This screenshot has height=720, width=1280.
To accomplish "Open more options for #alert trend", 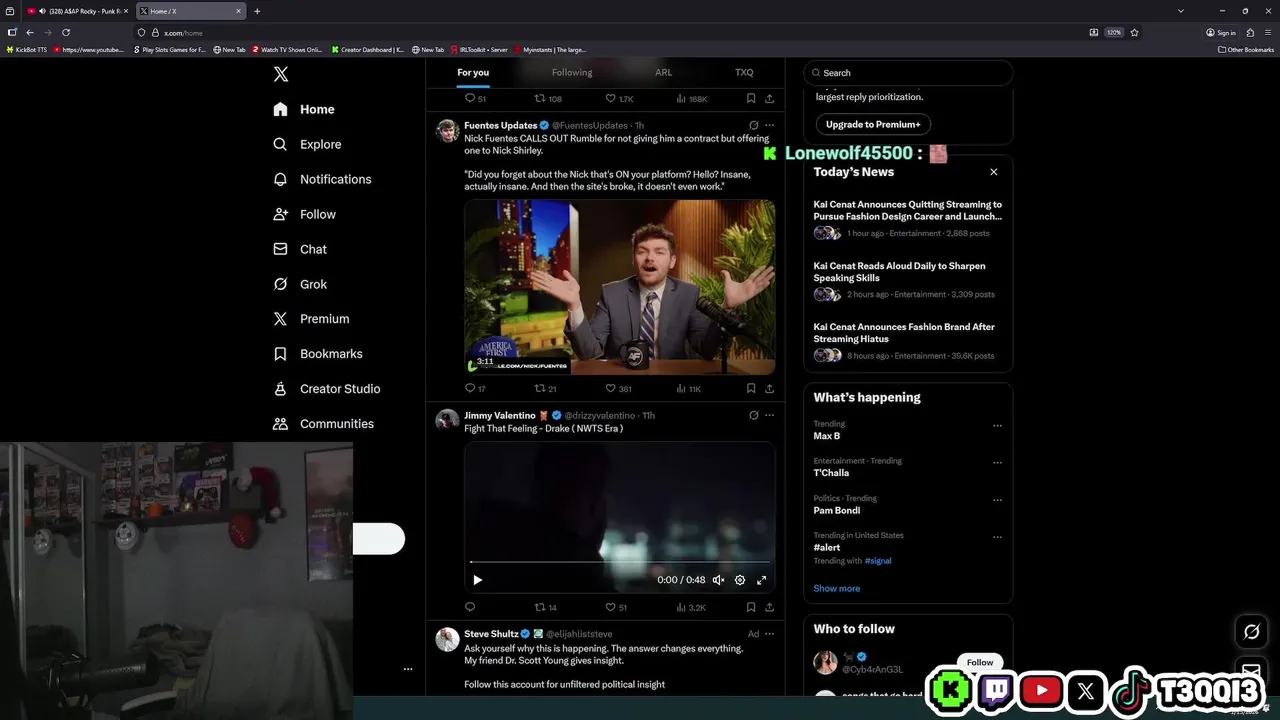I will click(x=997, y=537).
